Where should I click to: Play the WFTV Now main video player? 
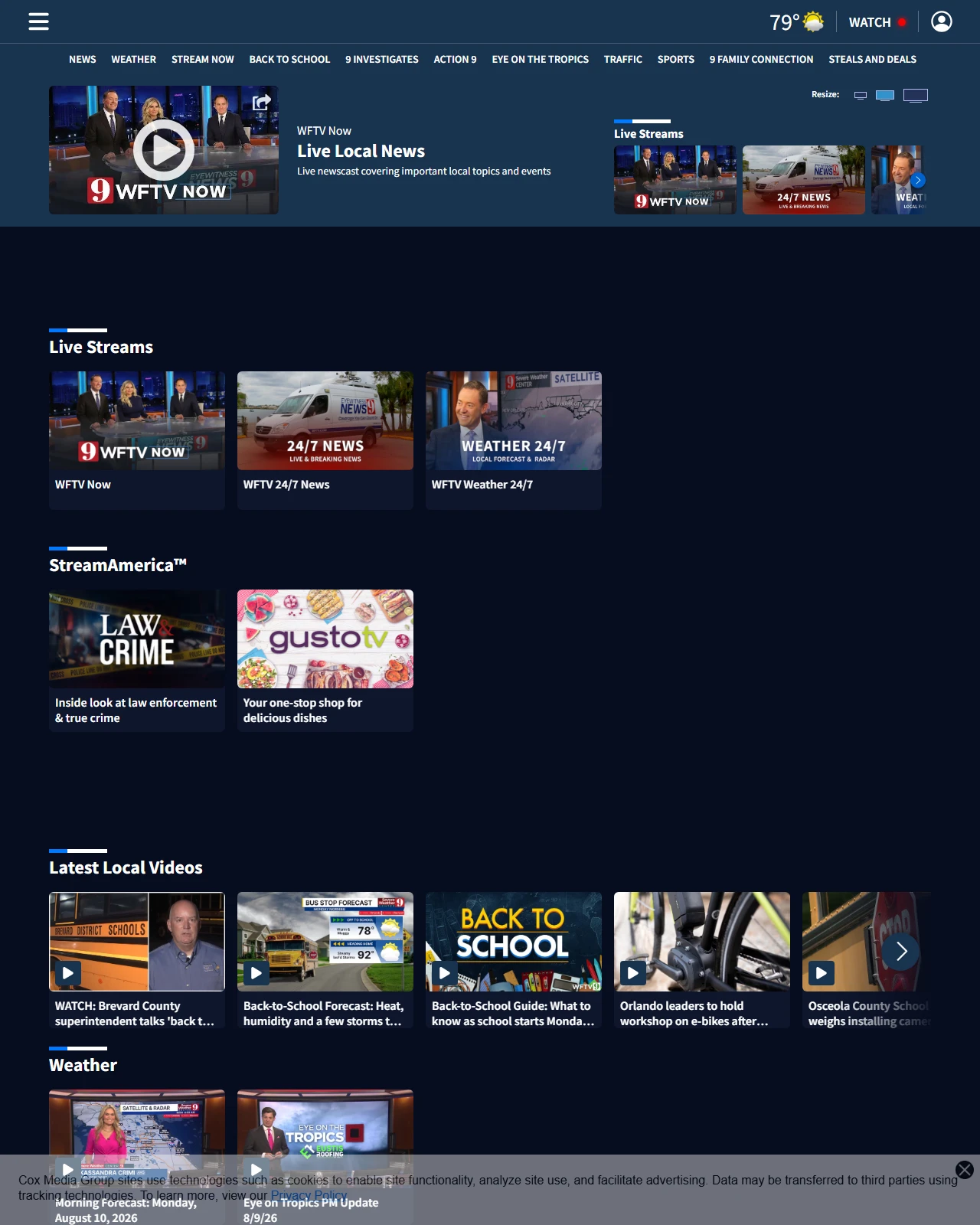pyautogui.click(x=164, y=150)
